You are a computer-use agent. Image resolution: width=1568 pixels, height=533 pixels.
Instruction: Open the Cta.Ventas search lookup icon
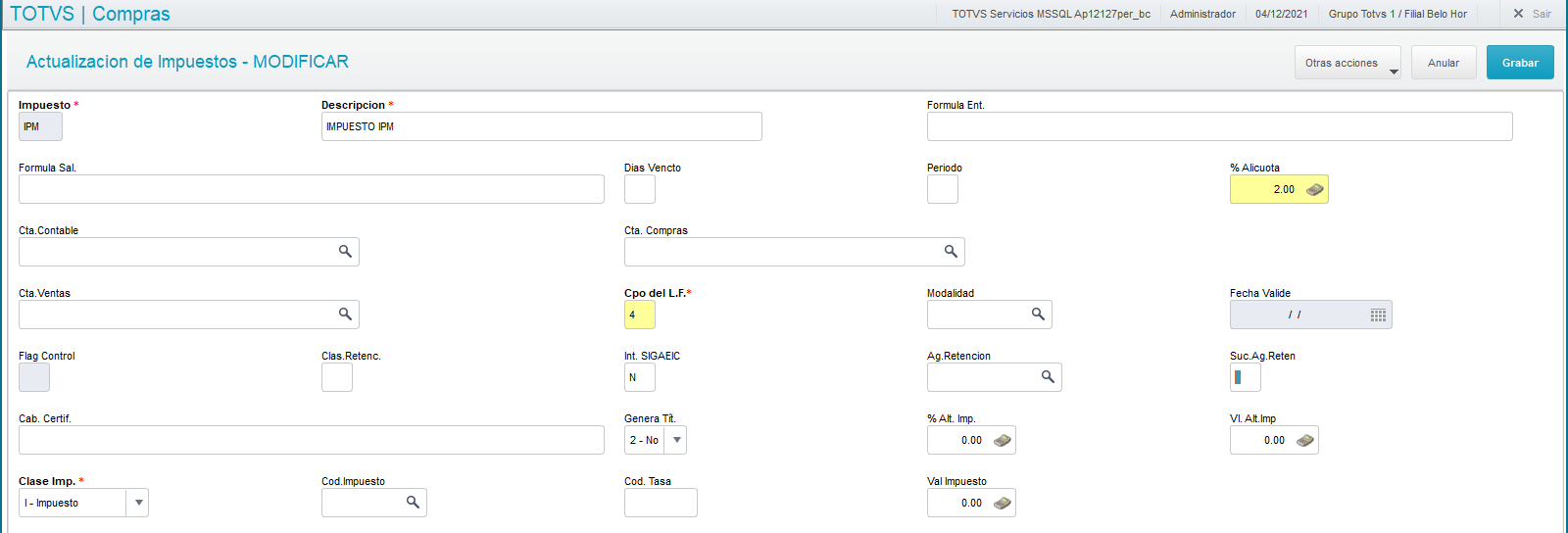pyautogui.click(x=345, y=315)
